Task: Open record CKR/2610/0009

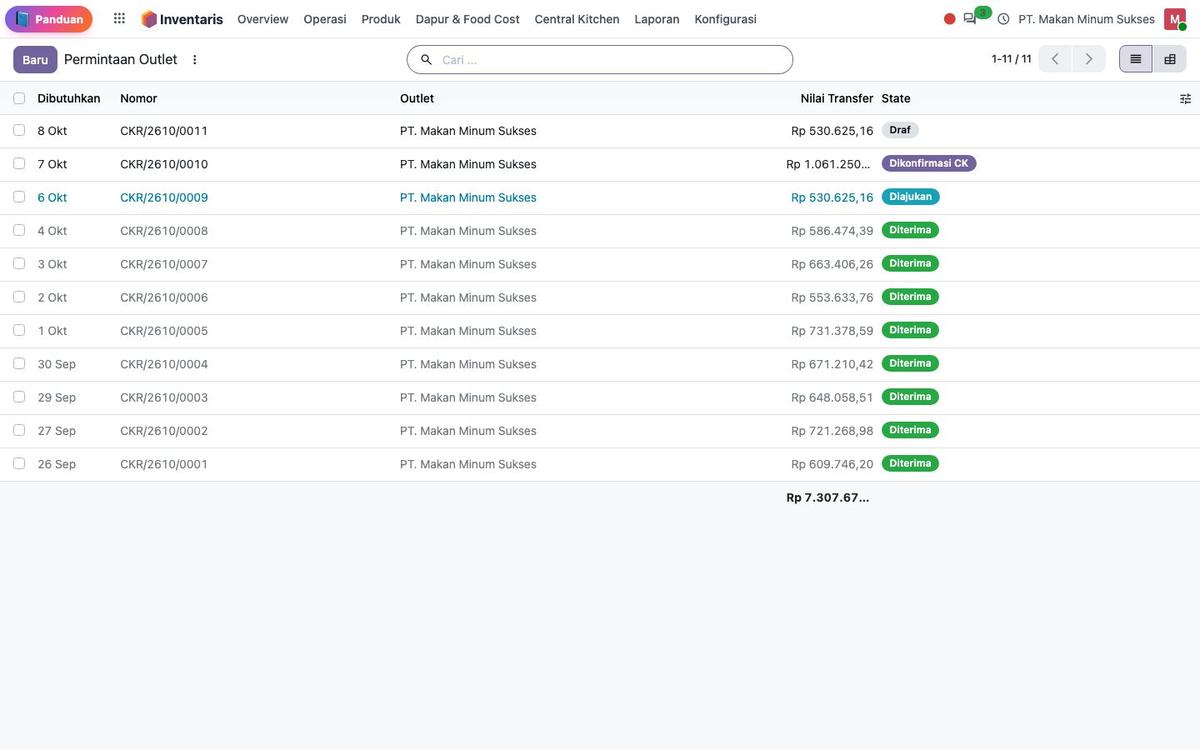Action: [x=164, y=197]
